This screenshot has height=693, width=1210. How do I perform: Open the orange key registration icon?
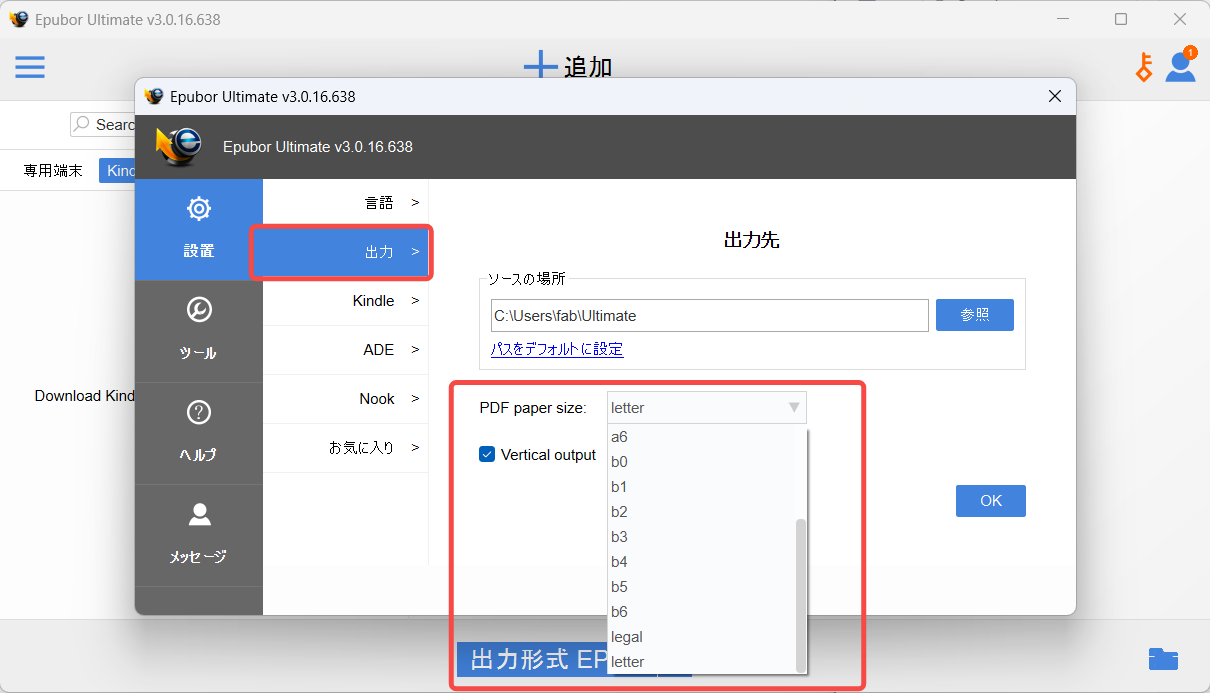tap(1144, 67)
